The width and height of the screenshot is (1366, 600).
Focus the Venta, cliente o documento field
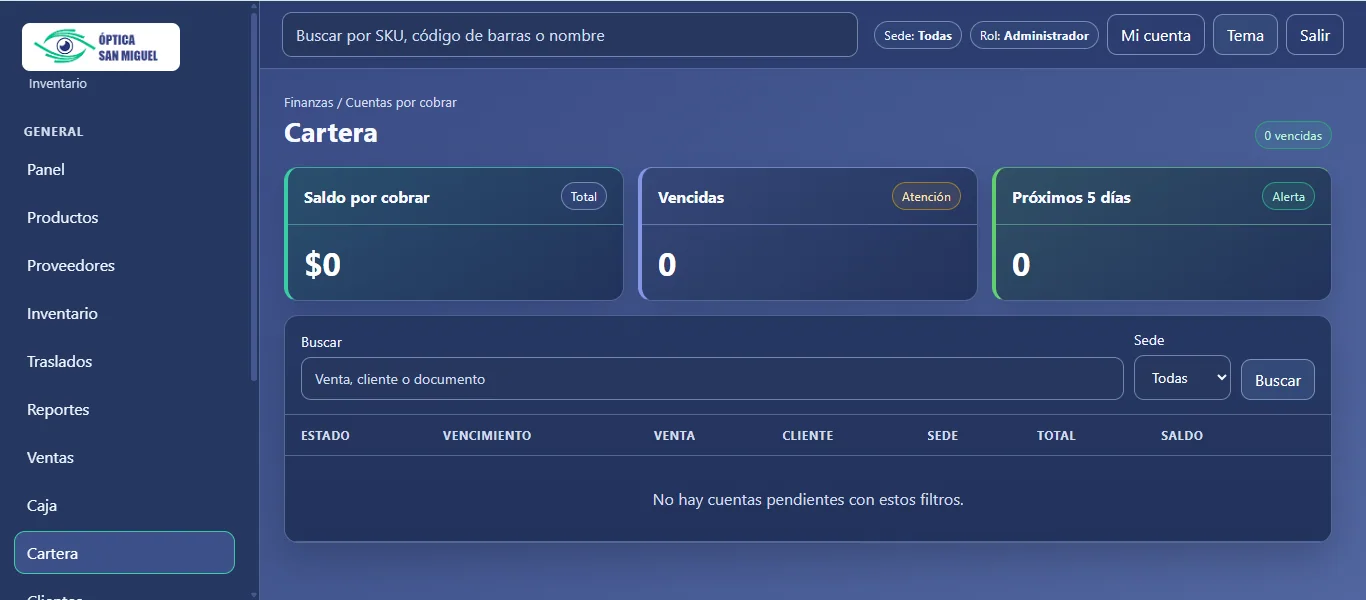712,379
